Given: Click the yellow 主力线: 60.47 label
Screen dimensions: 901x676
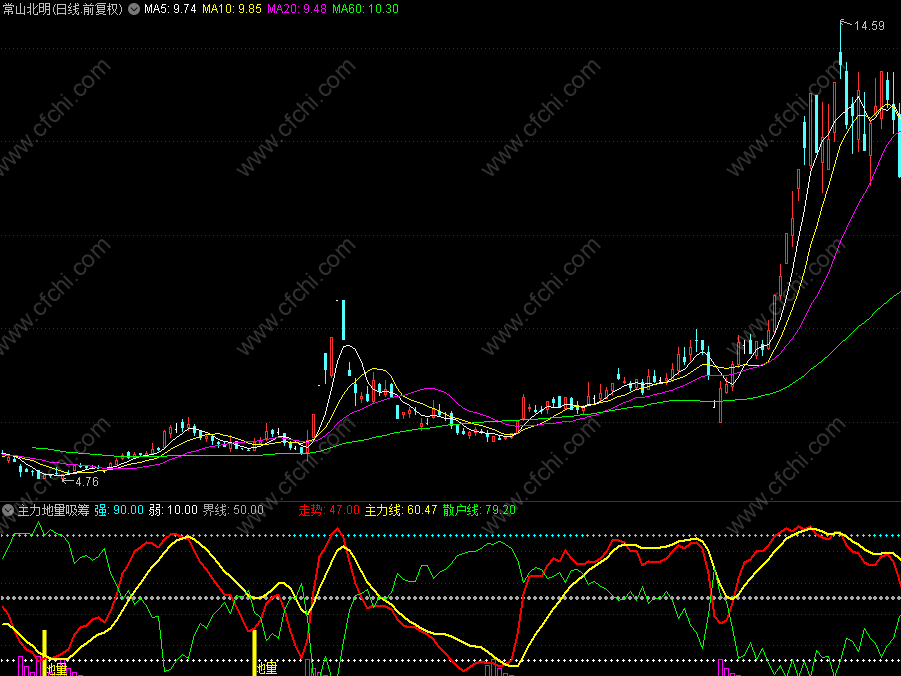Looking at the screenshot, I should point(401,510).
